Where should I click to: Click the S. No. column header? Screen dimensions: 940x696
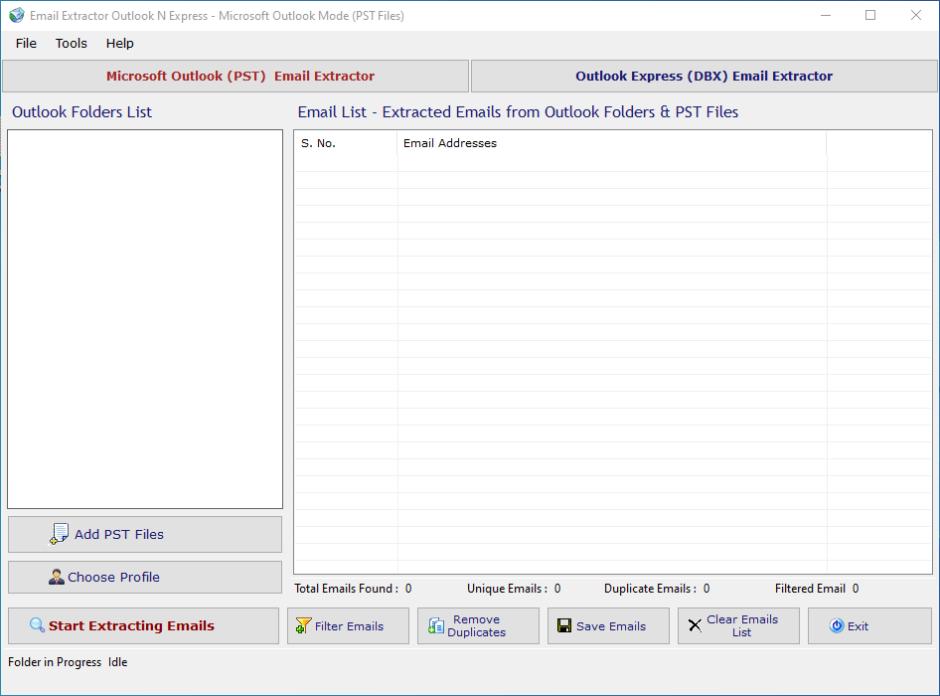click(x=345, y=143)
